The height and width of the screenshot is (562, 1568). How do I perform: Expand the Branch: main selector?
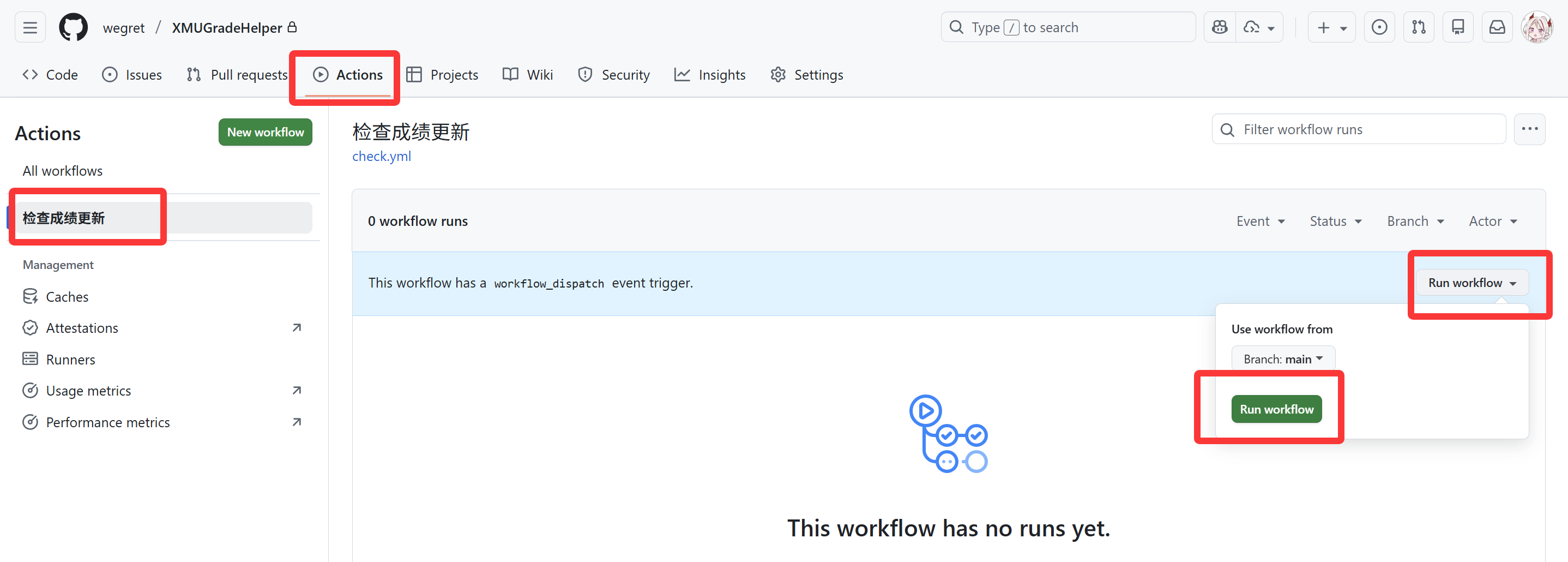click(x=1283, y=359)
